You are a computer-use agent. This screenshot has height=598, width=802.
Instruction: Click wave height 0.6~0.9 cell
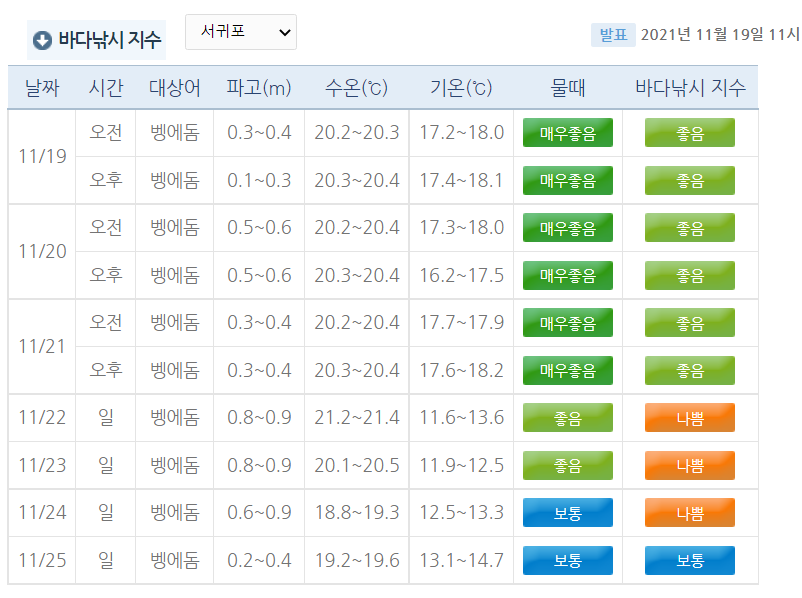[259, 513]
